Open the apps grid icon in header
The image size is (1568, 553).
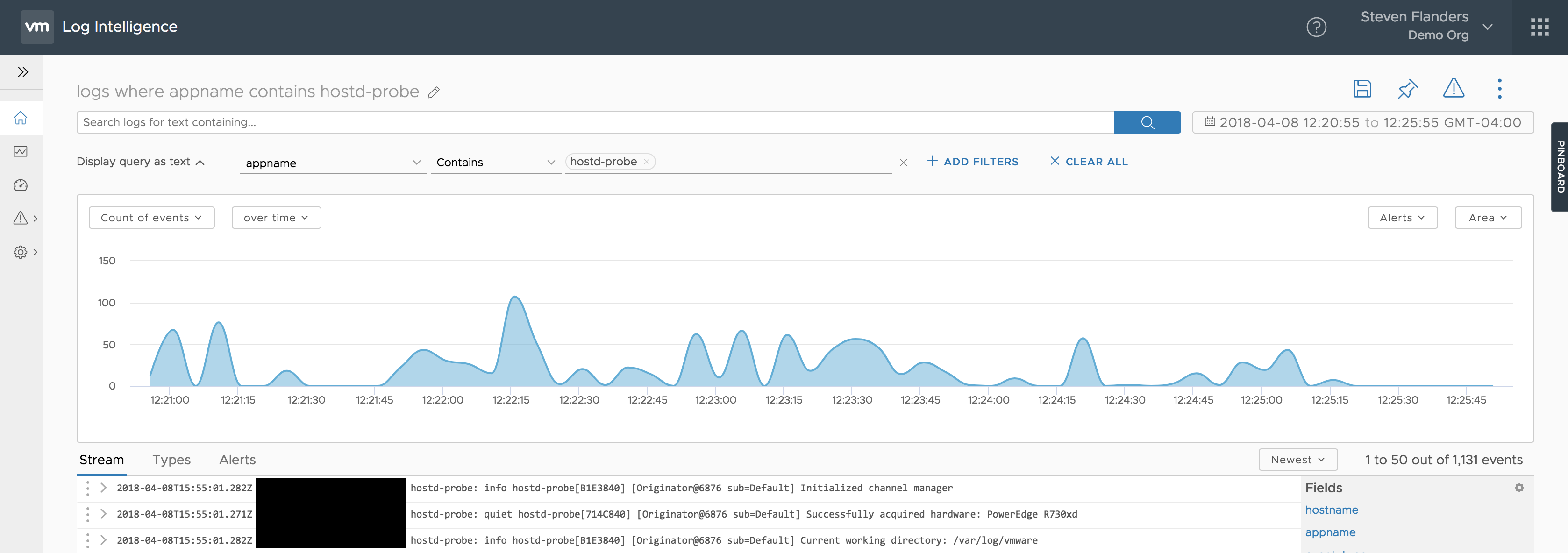pyautogui.click(x=1539, y=27)
